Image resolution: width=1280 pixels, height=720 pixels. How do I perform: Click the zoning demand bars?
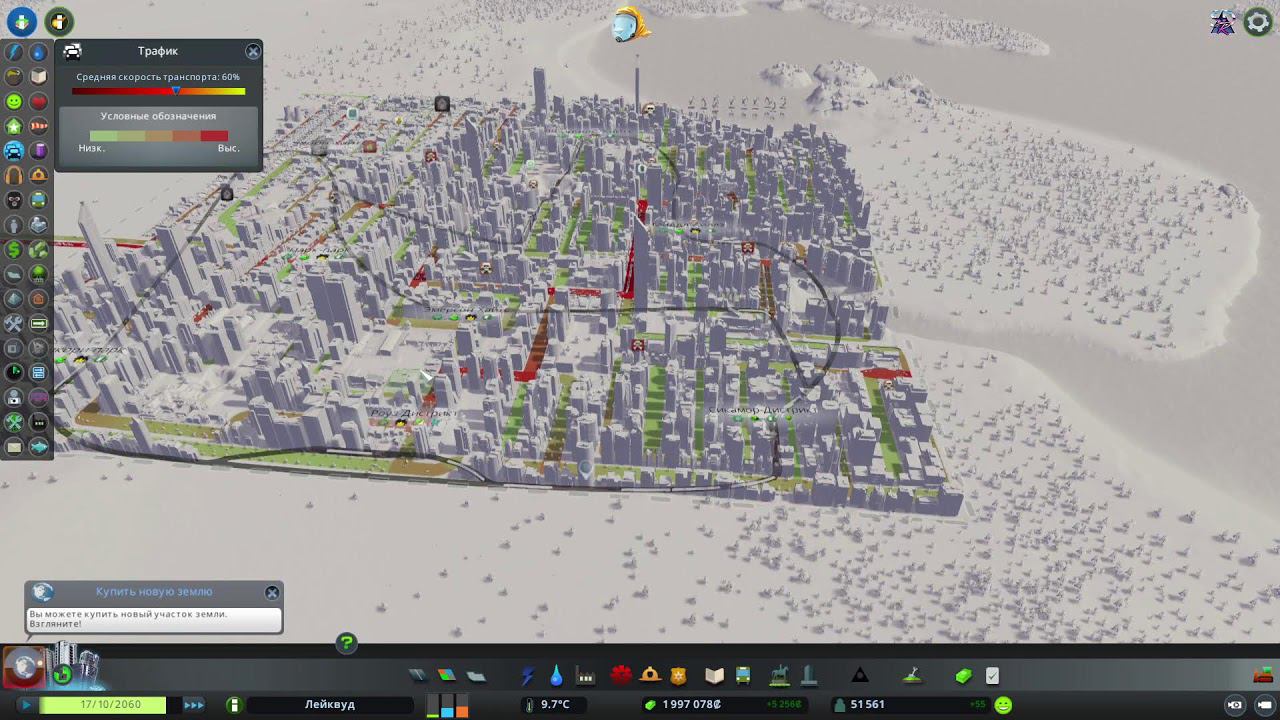coord(448,705)
